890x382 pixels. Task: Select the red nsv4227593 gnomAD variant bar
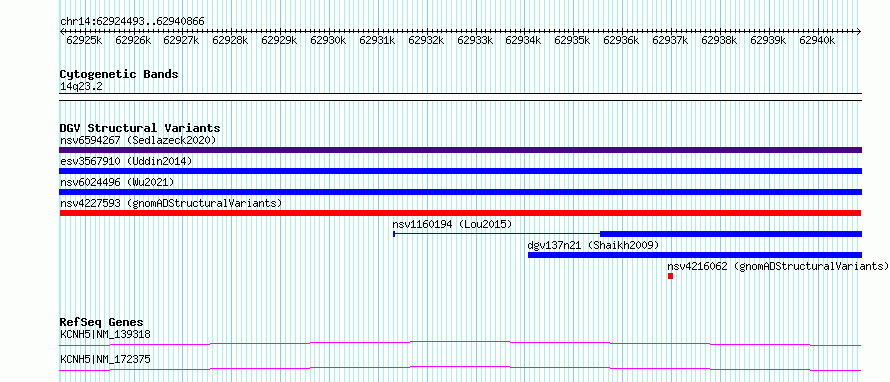(x=460, y=213)
